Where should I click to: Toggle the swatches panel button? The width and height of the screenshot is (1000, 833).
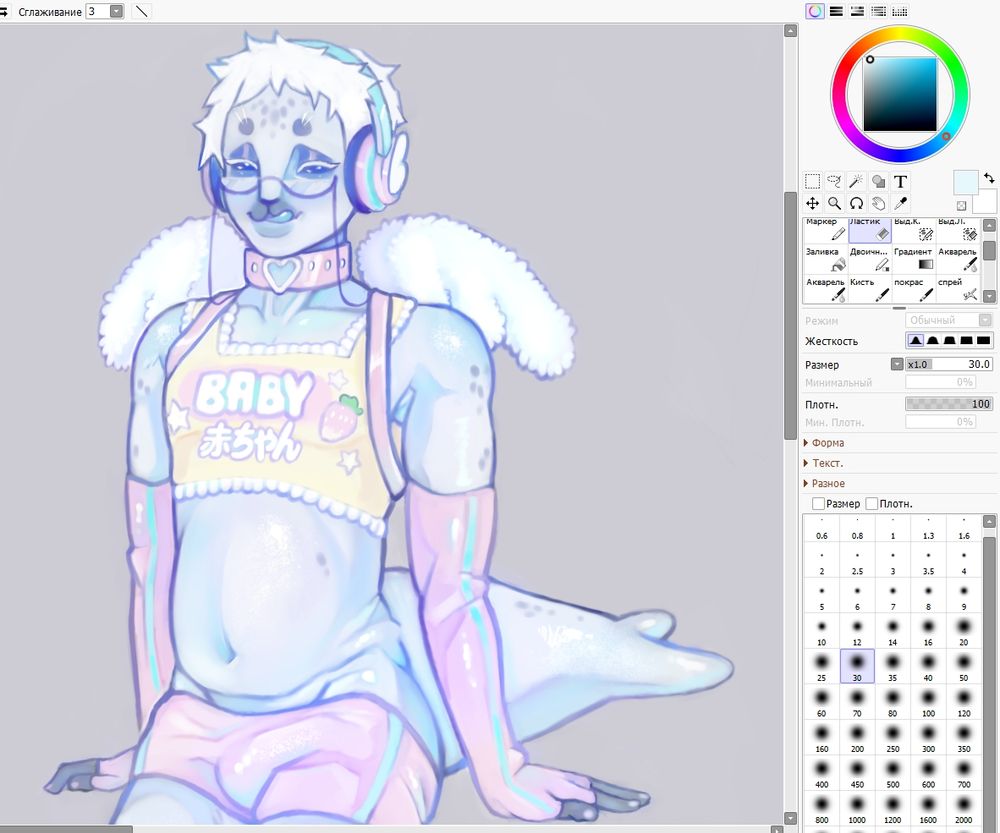[899, 11]
